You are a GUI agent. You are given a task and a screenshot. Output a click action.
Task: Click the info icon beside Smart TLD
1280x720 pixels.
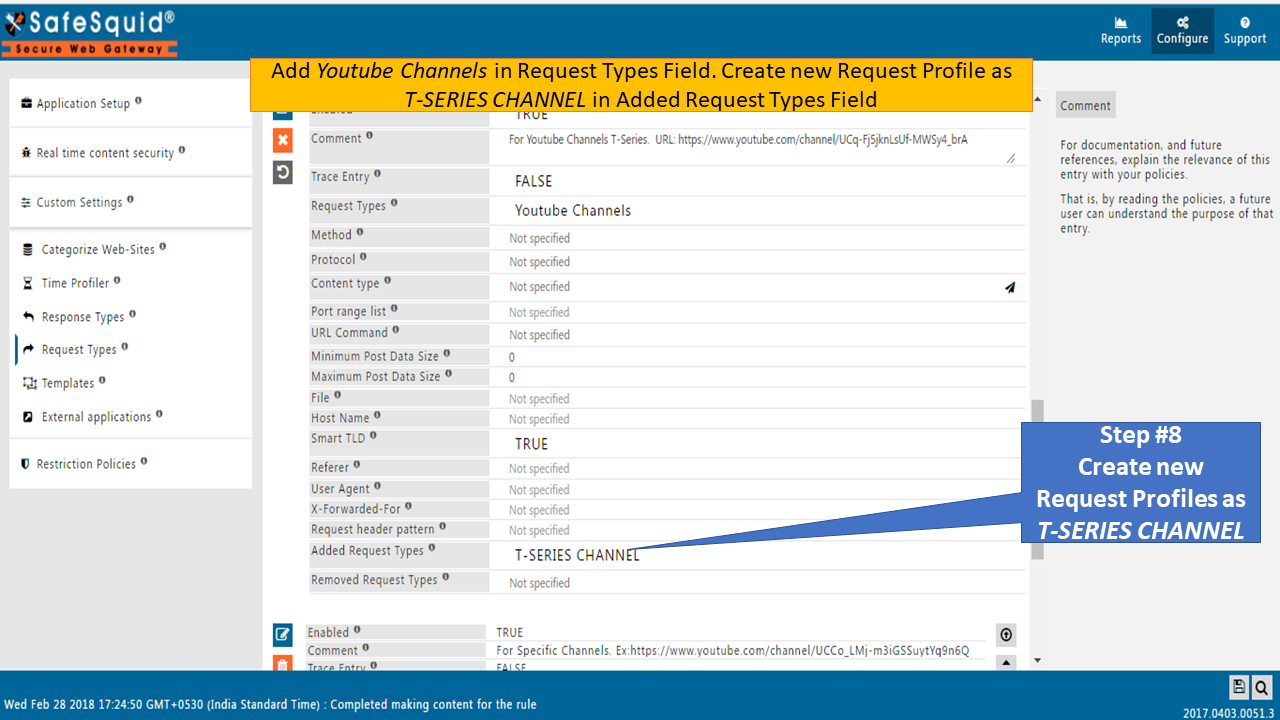pos(372,436)
